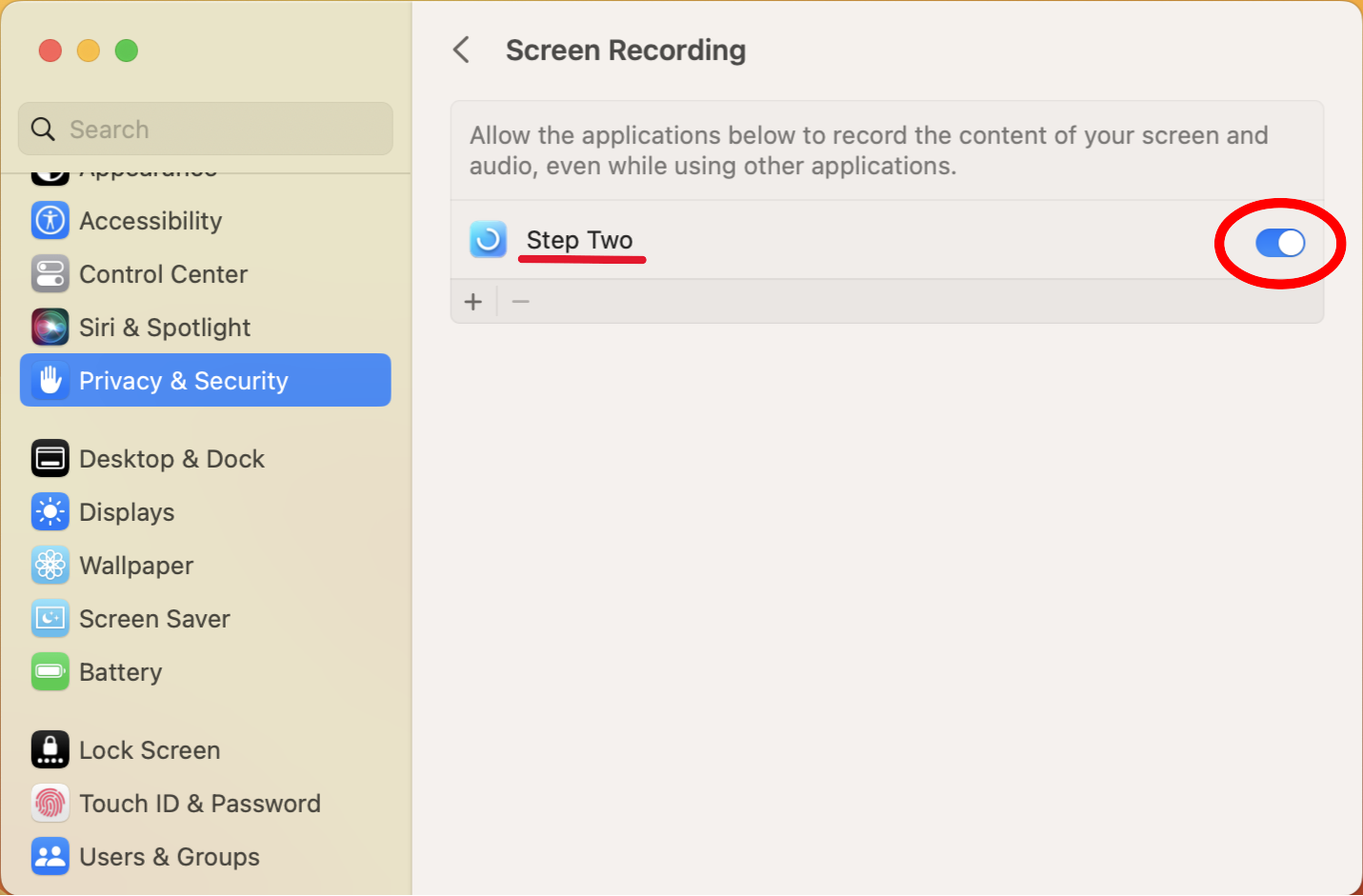The height and width of the screenshot is (896, 1363).
Task: Open Desktop & Dock settings
Action: (x=206, y=459)
